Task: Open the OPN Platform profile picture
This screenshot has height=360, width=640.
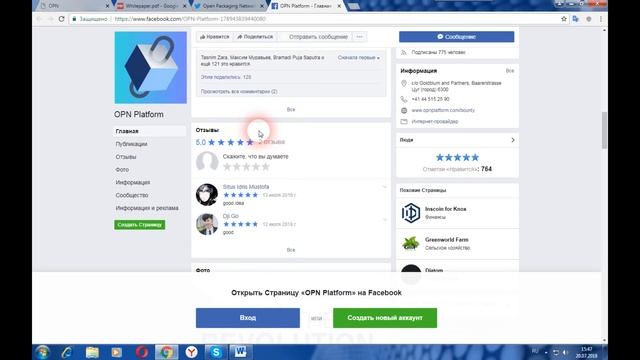Action: [151, 68]
